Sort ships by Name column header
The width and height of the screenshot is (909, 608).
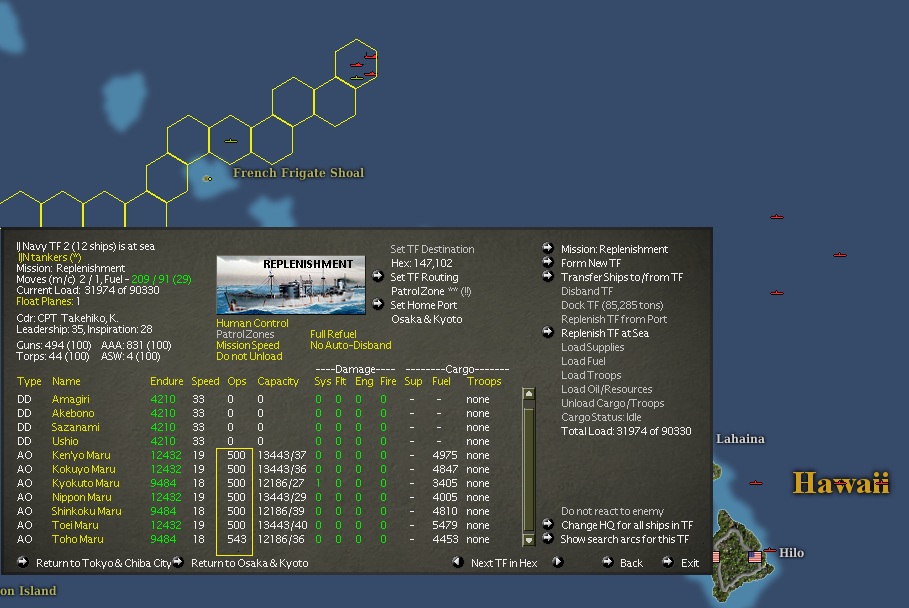(x=66, y=381)
